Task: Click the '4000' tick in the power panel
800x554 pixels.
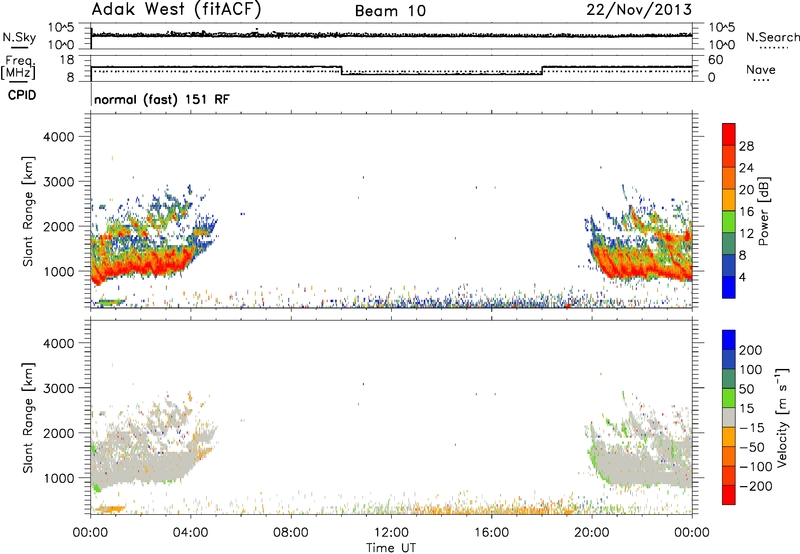Action: (x=59, y=137)
